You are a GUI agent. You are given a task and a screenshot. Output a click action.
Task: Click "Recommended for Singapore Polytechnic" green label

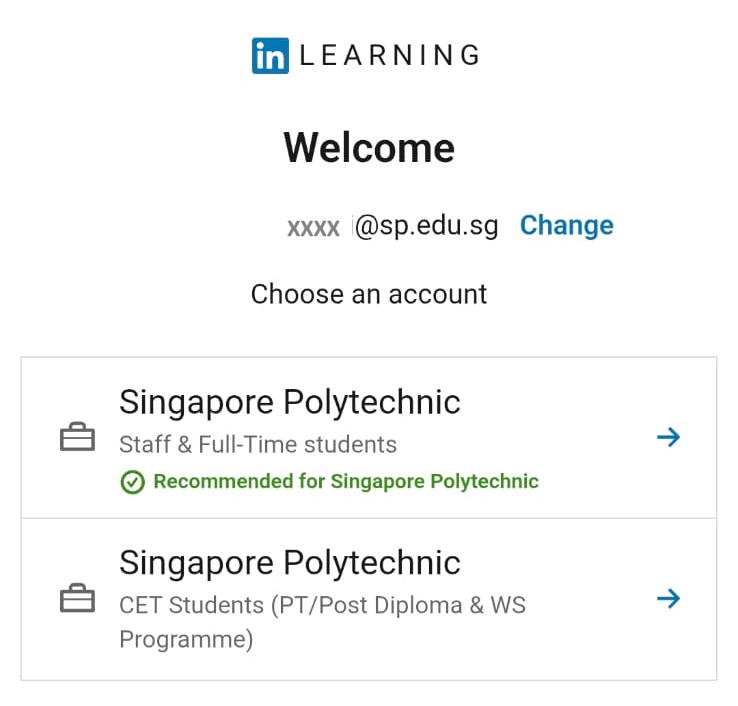(346, 482)
